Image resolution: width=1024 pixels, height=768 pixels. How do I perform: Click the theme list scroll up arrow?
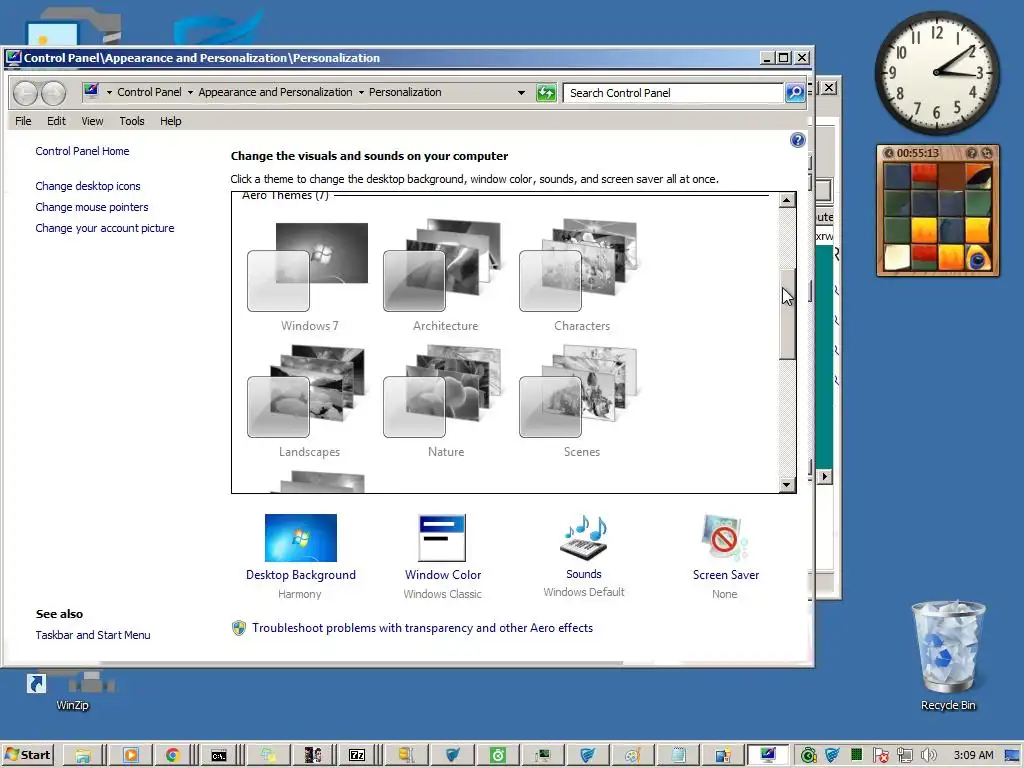tap(787, 200)
